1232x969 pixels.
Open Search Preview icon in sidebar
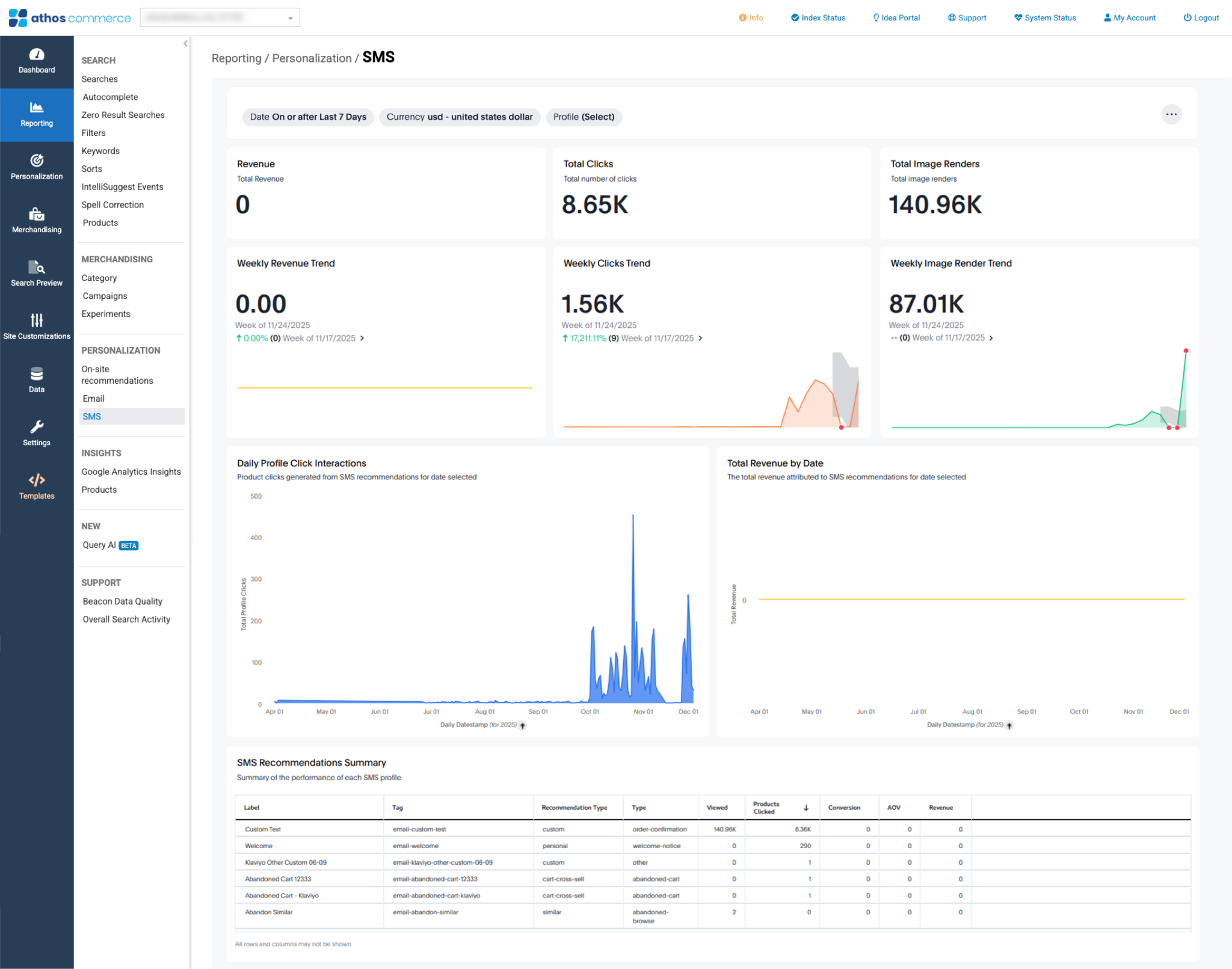click(37, 267)
